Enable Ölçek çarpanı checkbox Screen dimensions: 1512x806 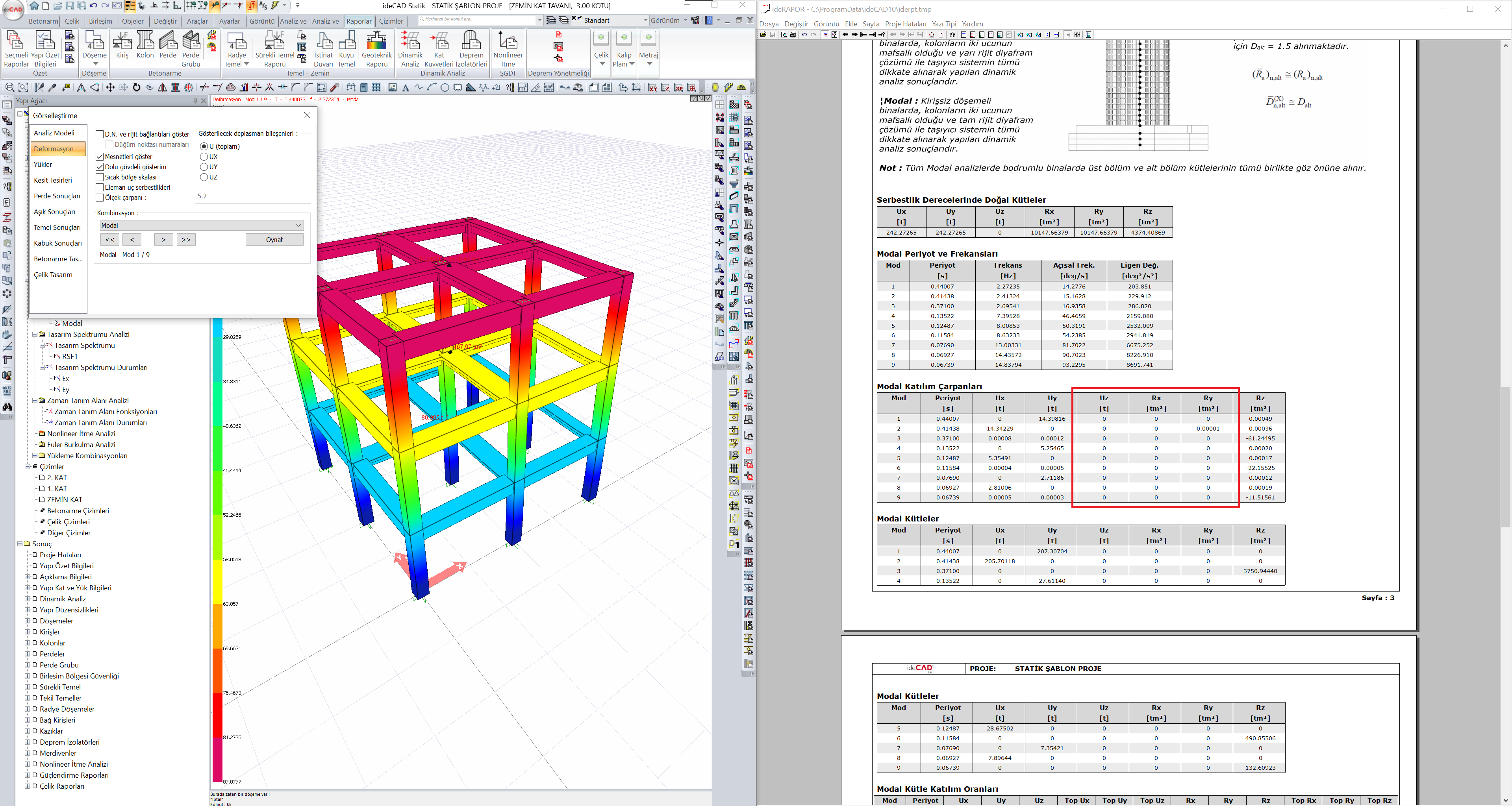click(100, 198)
